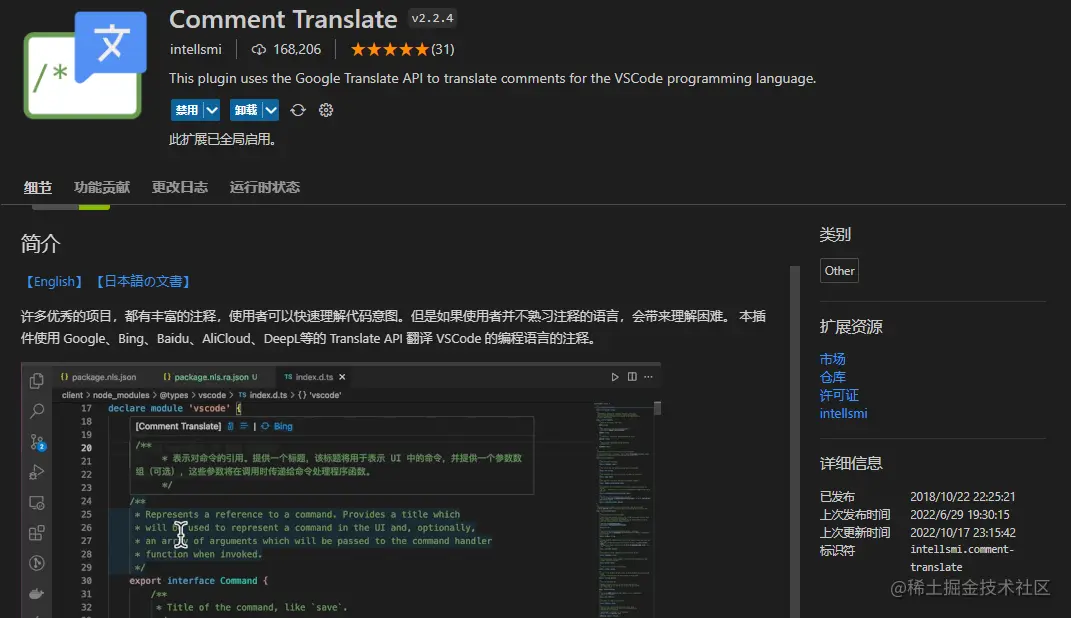Viewport: 1071px width, 618px height.
Task: Open the intellsmi link under 扩展资源
Action: [844, 413]
